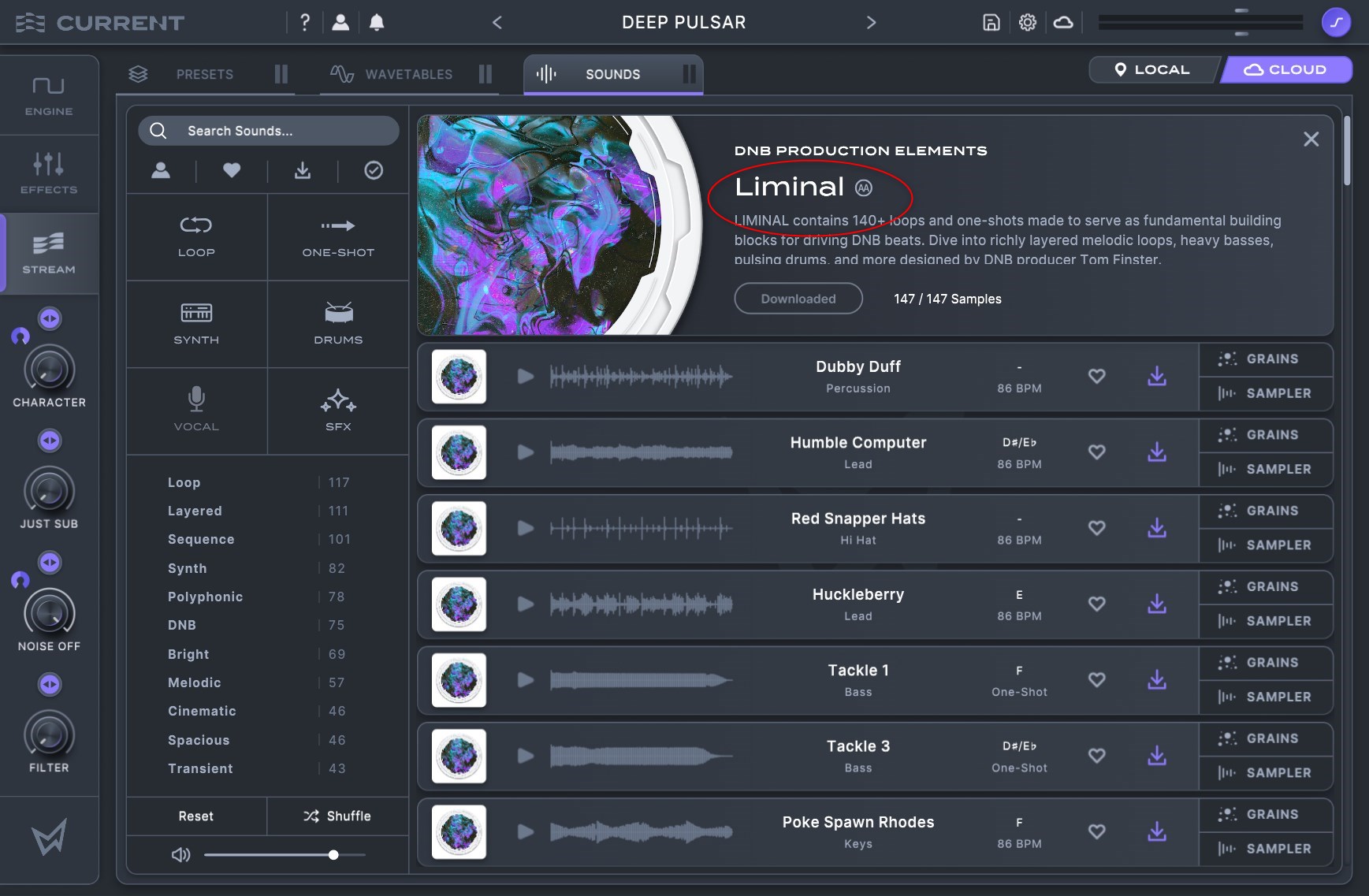Send Dubby Duff to Grains

click(x=1266, y=359)
